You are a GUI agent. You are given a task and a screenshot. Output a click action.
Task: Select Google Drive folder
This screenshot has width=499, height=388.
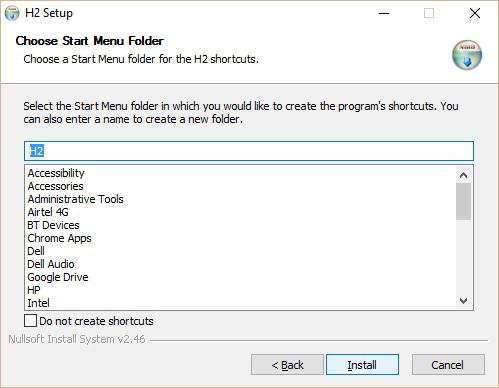pos(58,277)
